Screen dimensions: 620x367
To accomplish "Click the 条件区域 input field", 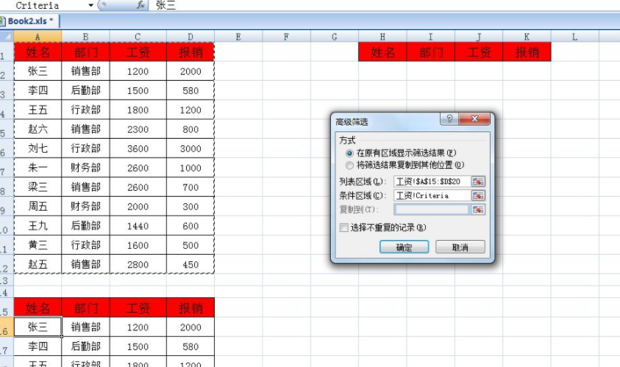I will click(432, 195).
